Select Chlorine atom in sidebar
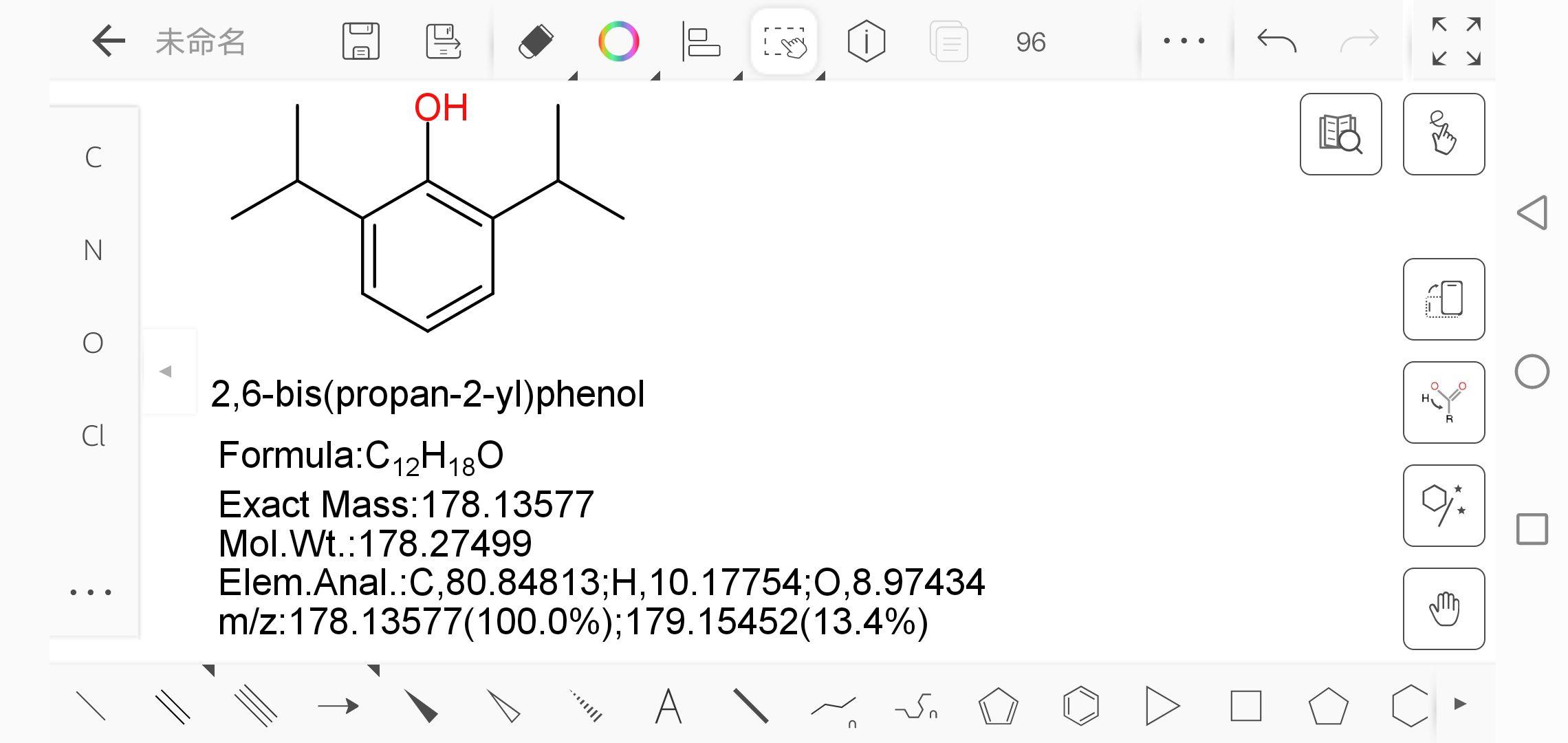The height and width of the screenshot is (743, 1568). pos(94,435)
